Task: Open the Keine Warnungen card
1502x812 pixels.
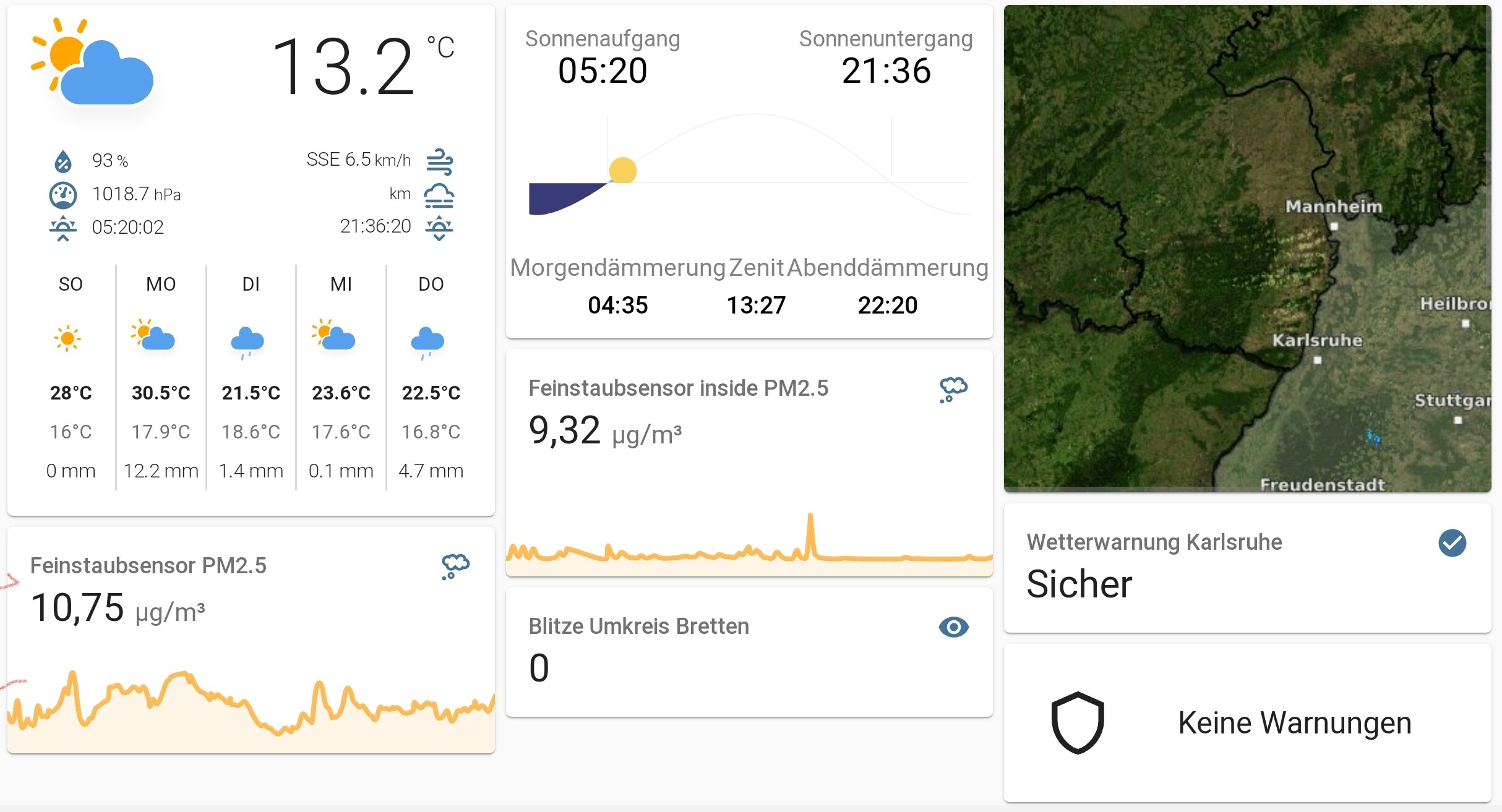Action: point(1247,722)
